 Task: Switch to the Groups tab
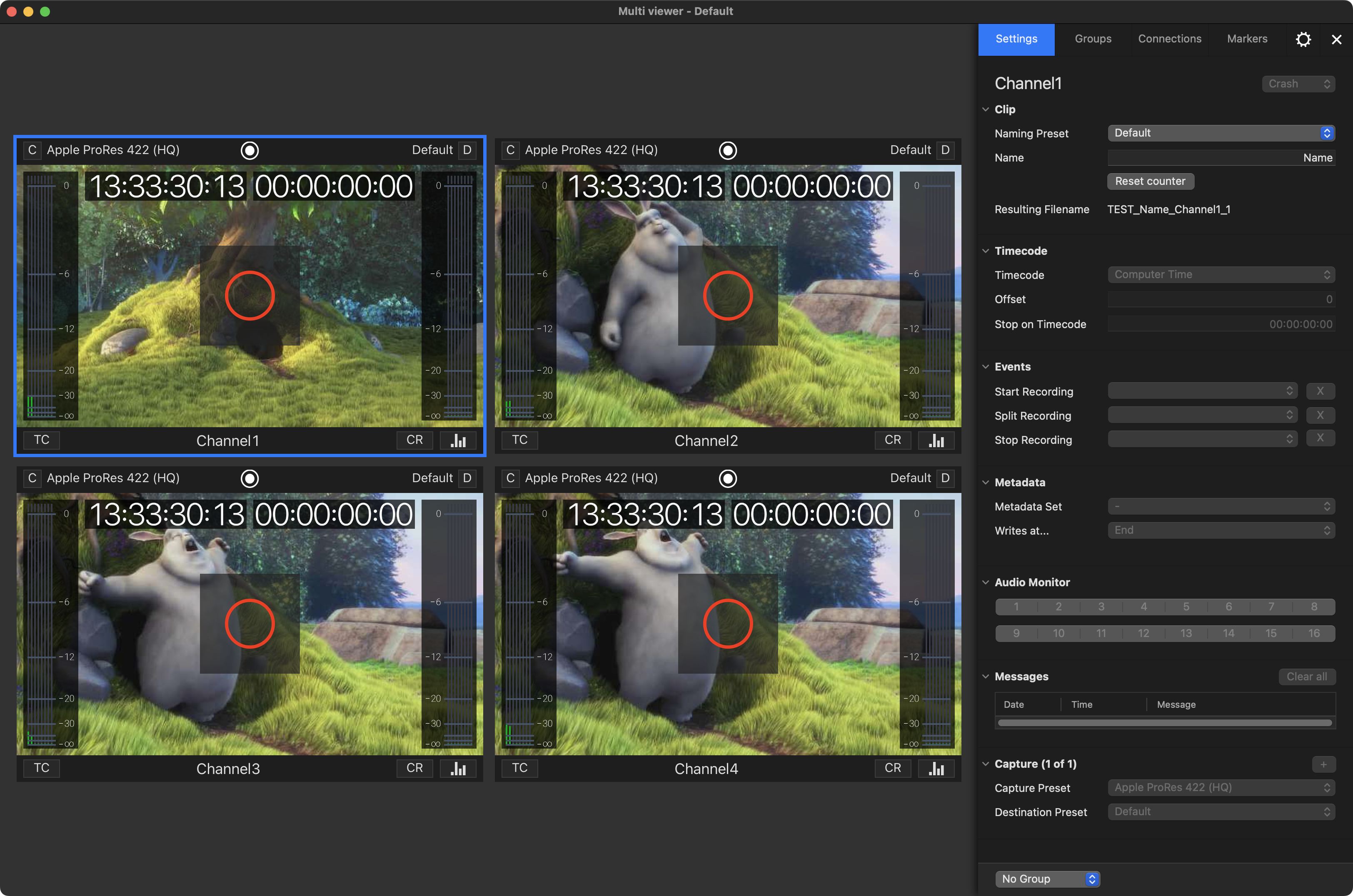(x=1093, y=39)
